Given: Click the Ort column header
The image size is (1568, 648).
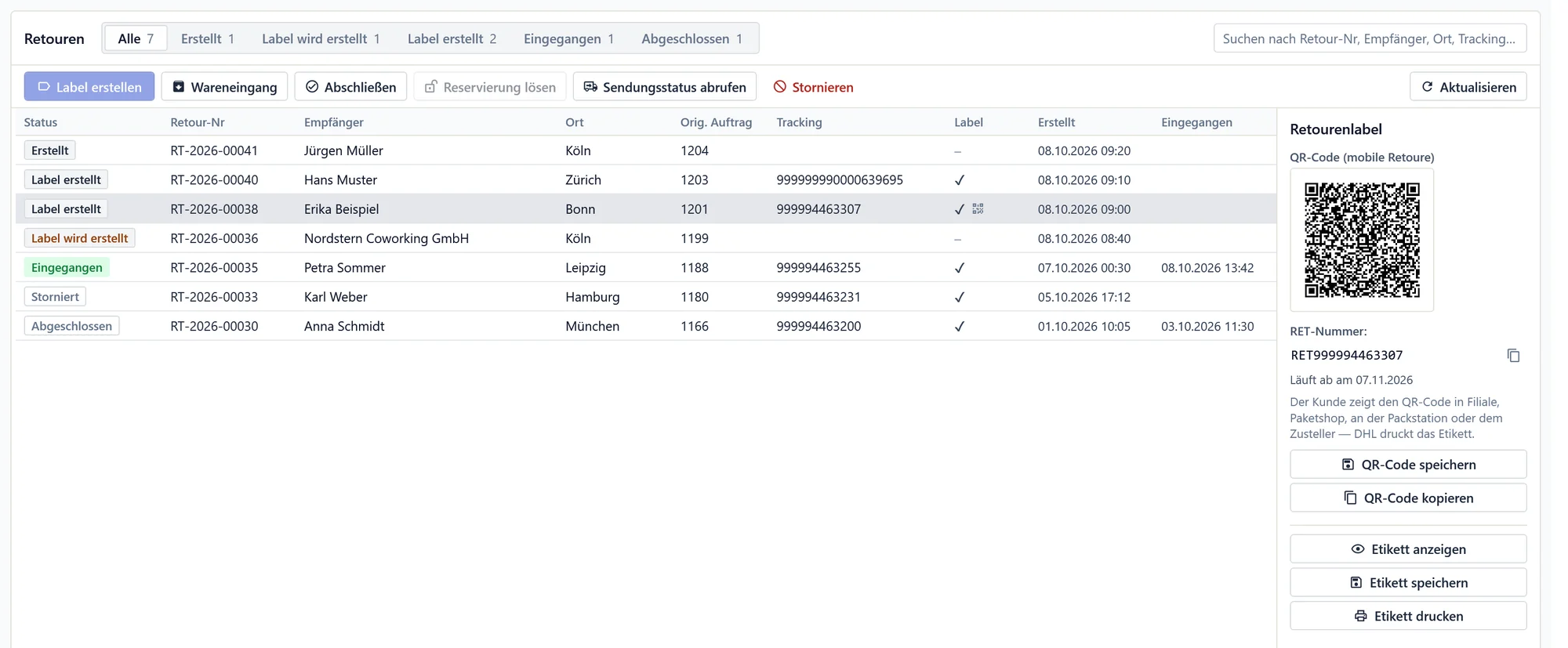Looking at the screenshot, I should coord(575,122).
